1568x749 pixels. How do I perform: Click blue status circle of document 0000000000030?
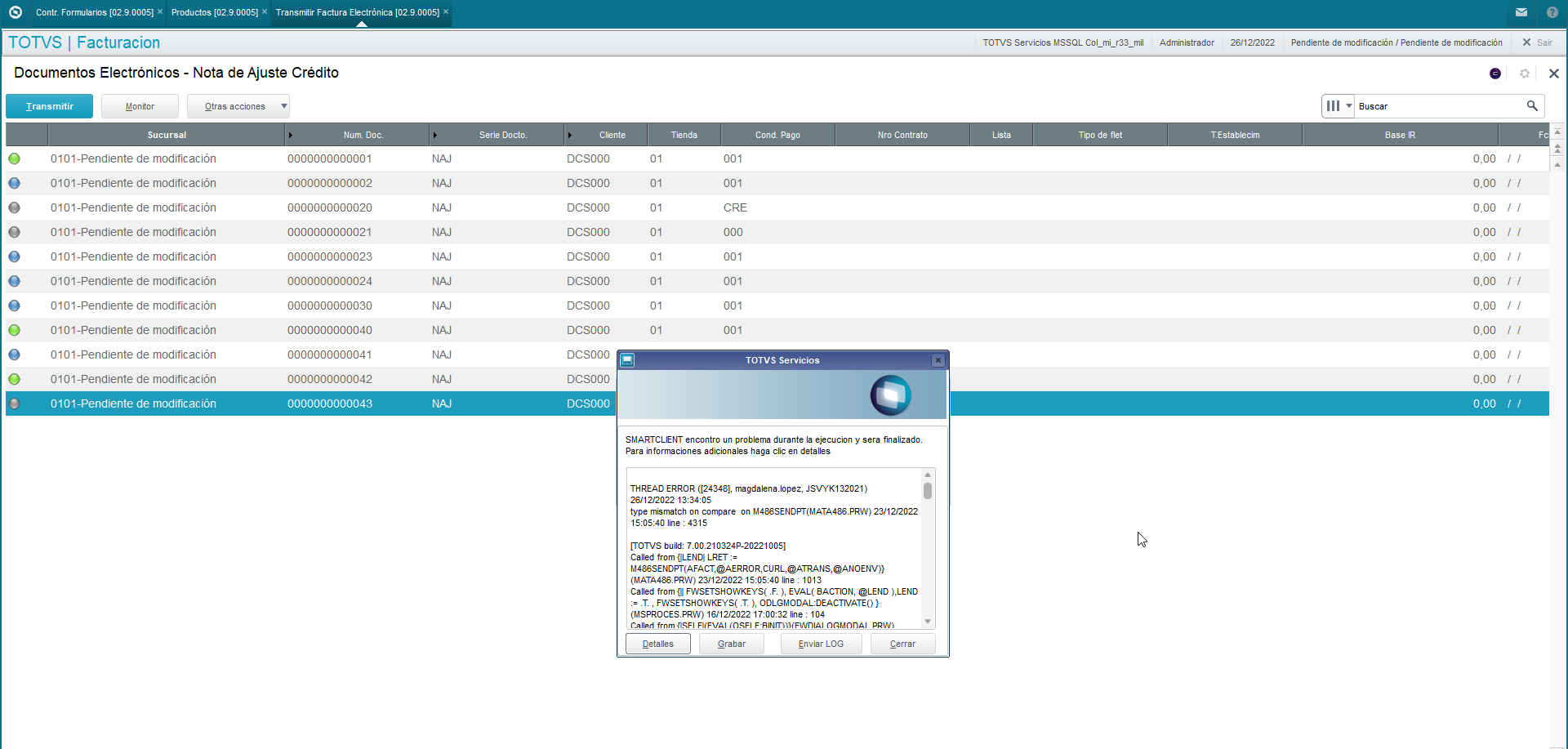[x=15, y=305]
